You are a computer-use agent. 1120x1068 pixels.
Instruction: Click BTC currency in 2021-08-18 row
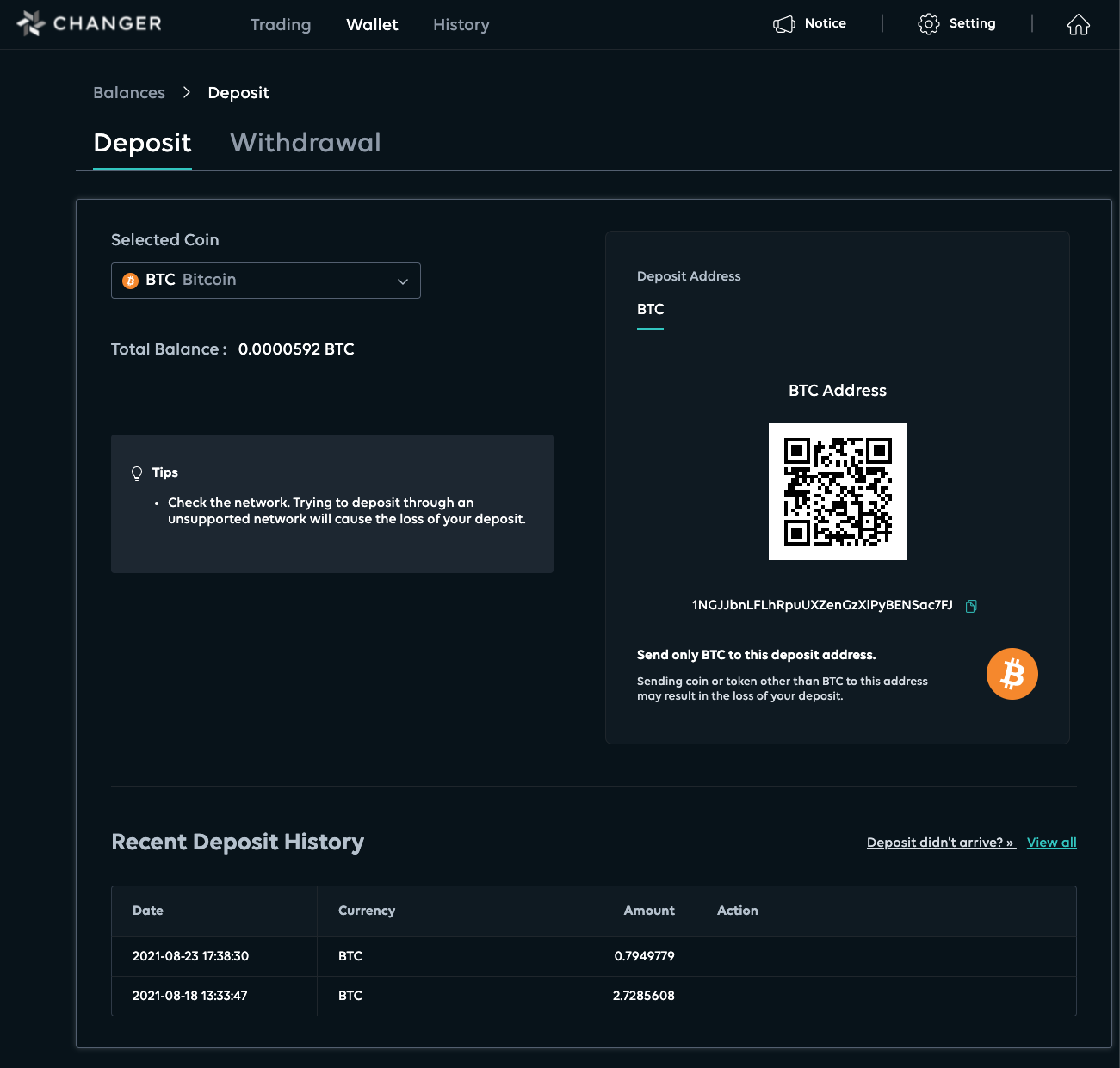(x=350, y=996)
